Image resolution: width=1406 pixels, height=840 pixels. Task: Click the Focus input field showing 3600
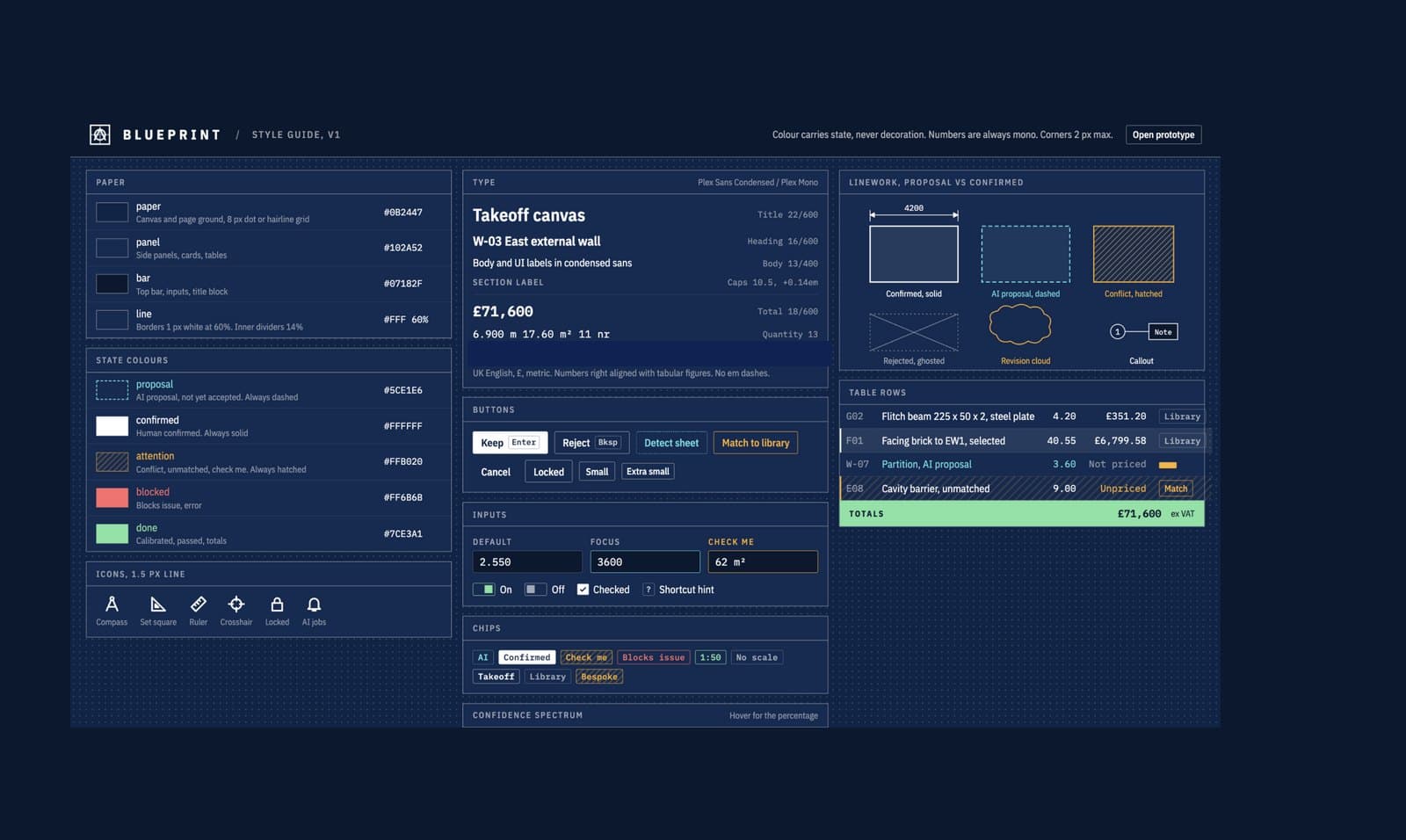pyautogui.click(x=645, y=561)
